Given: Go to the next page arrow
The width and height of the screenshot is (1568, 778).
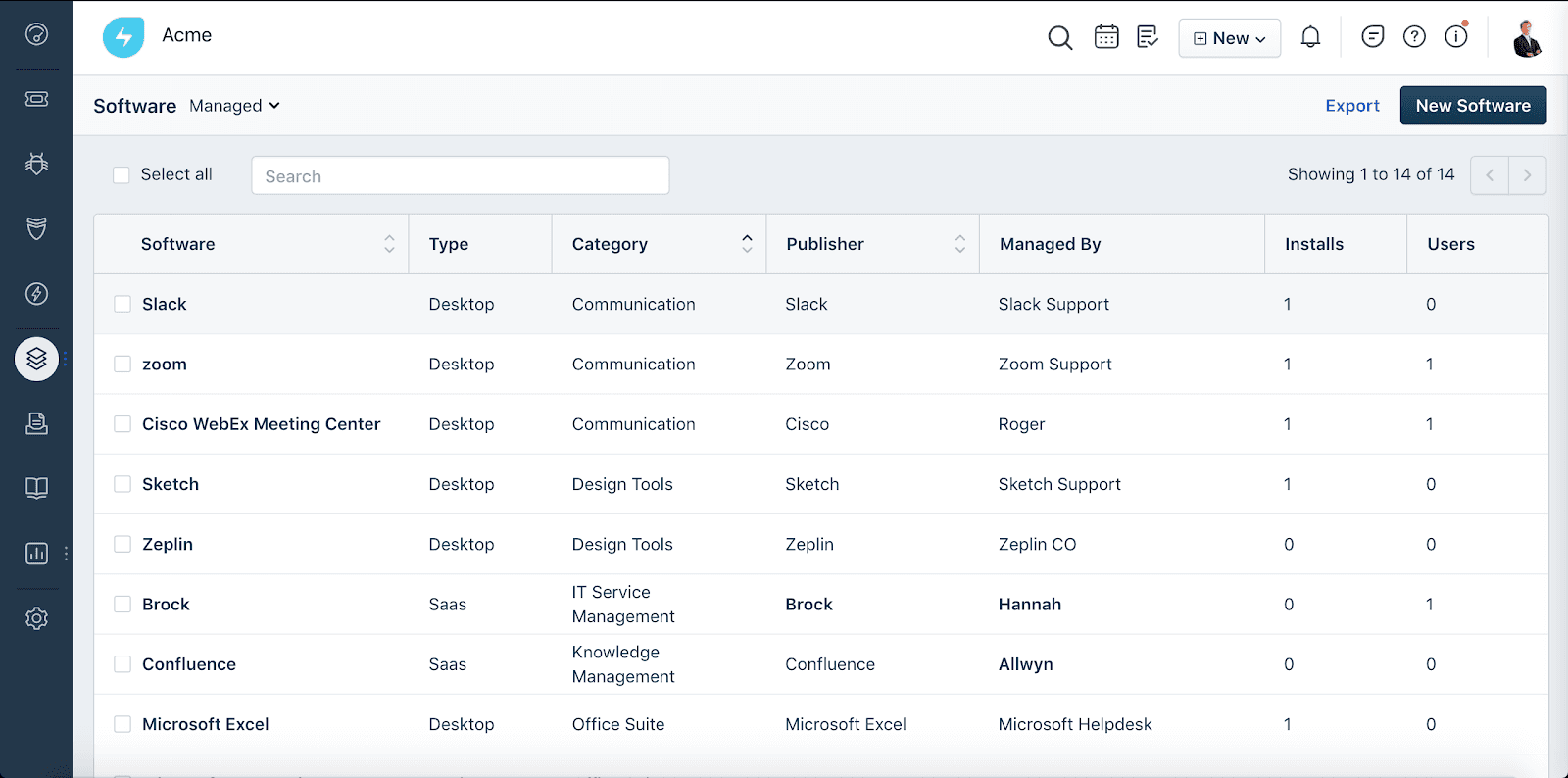Looking at the screenshot, I should click(1527, 175).
